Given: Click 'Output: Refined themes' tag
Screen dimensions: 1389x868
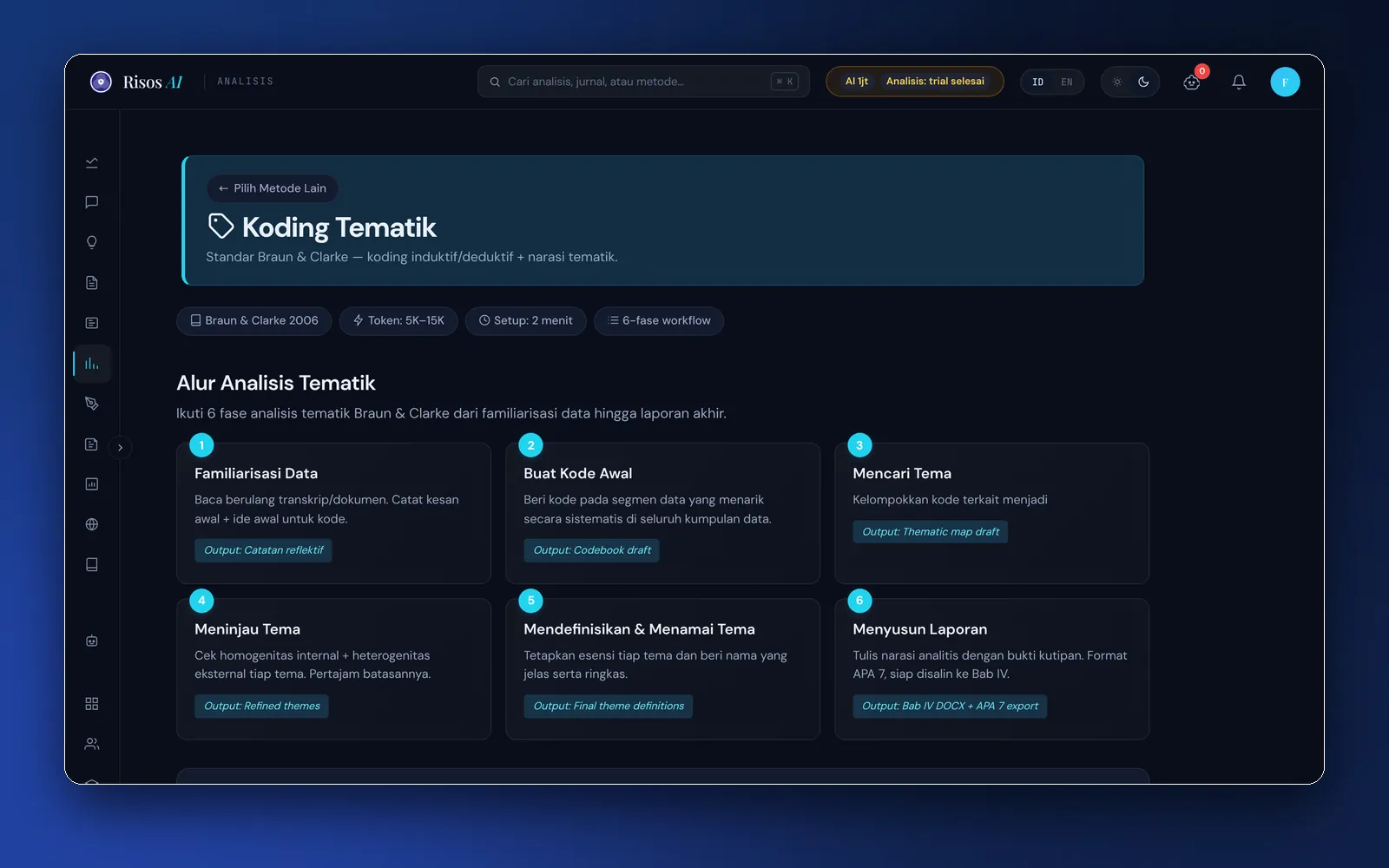Looking at the screenshot, I should 261,706.
